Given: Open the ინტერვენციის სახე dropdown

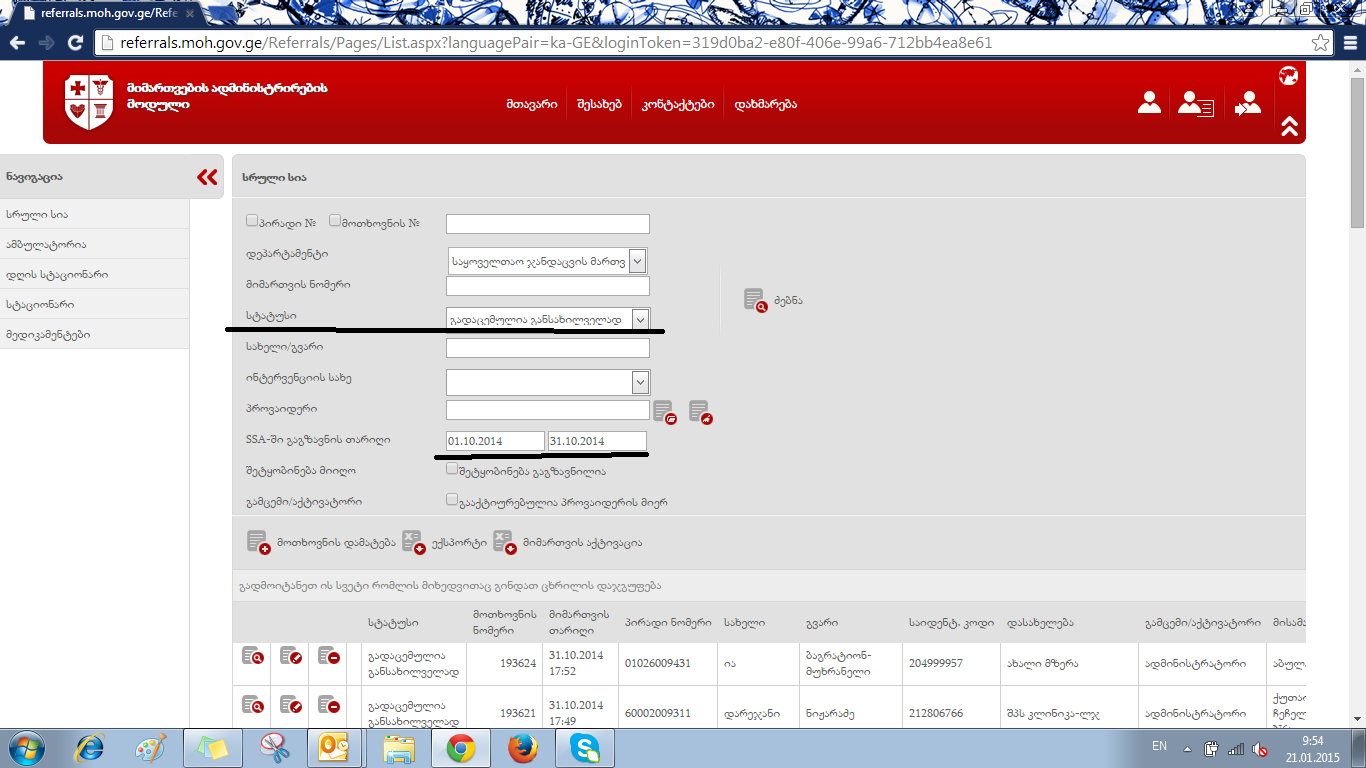Looking at the screenshot, I should 639,382.
